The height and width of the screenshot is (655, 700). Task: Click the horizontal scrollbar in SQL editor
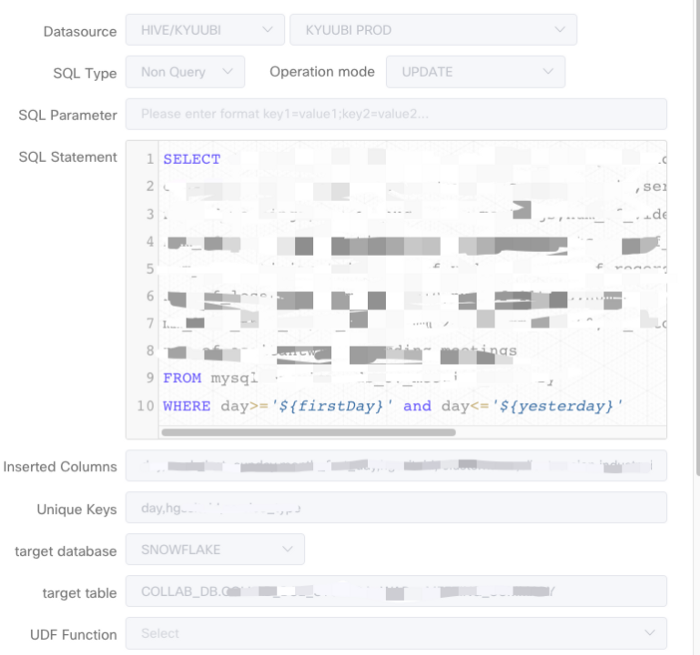[308, 432]
